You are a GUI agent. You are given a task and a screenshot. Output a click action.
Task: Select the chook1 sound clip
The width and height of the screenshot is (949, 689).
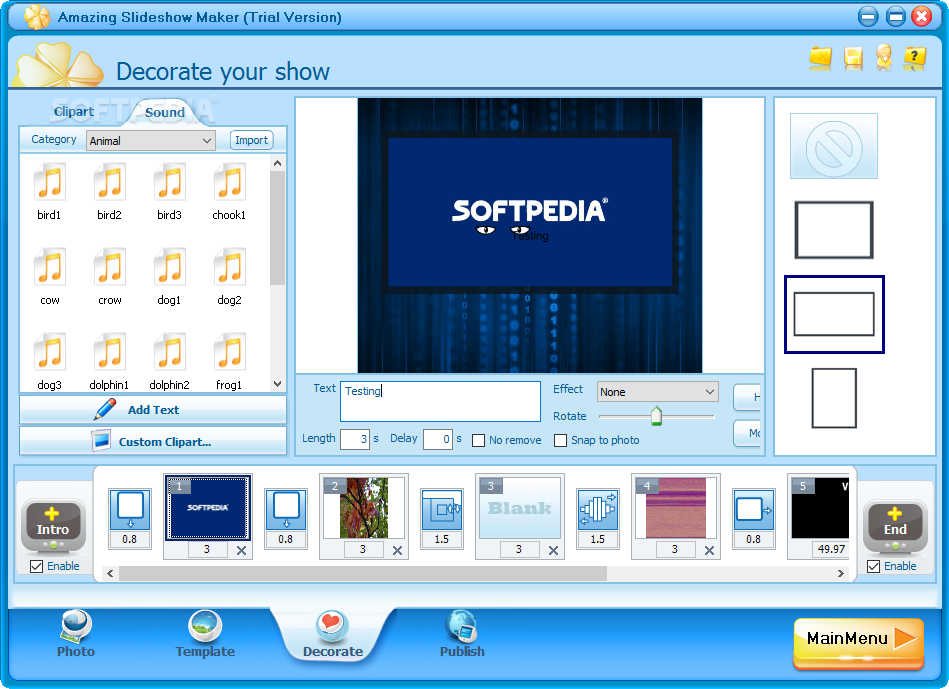tap(229, 191)
